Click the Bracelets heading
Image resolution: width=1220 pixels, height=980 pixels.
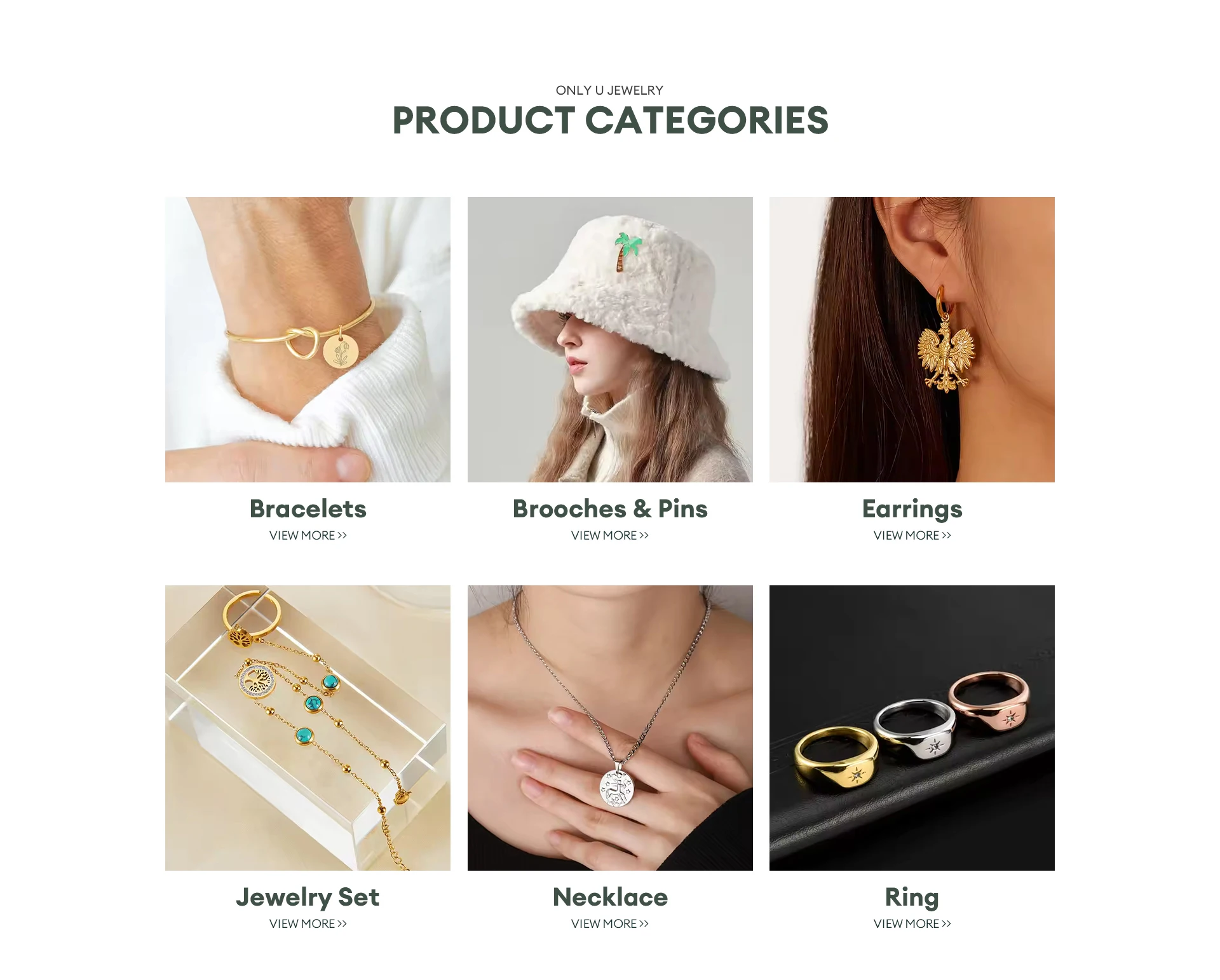click(x=308, y=508)
